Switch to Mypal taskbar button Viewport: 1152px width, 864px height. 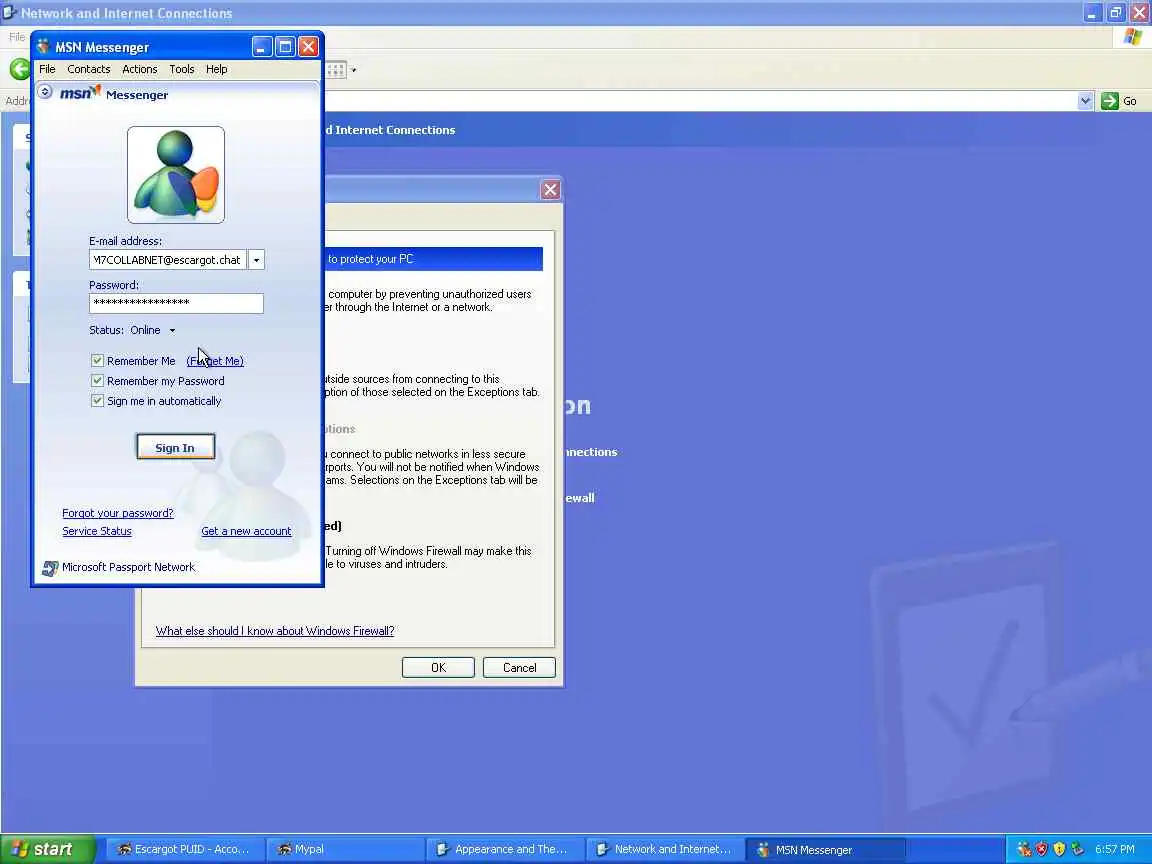[x=344, y=849]
